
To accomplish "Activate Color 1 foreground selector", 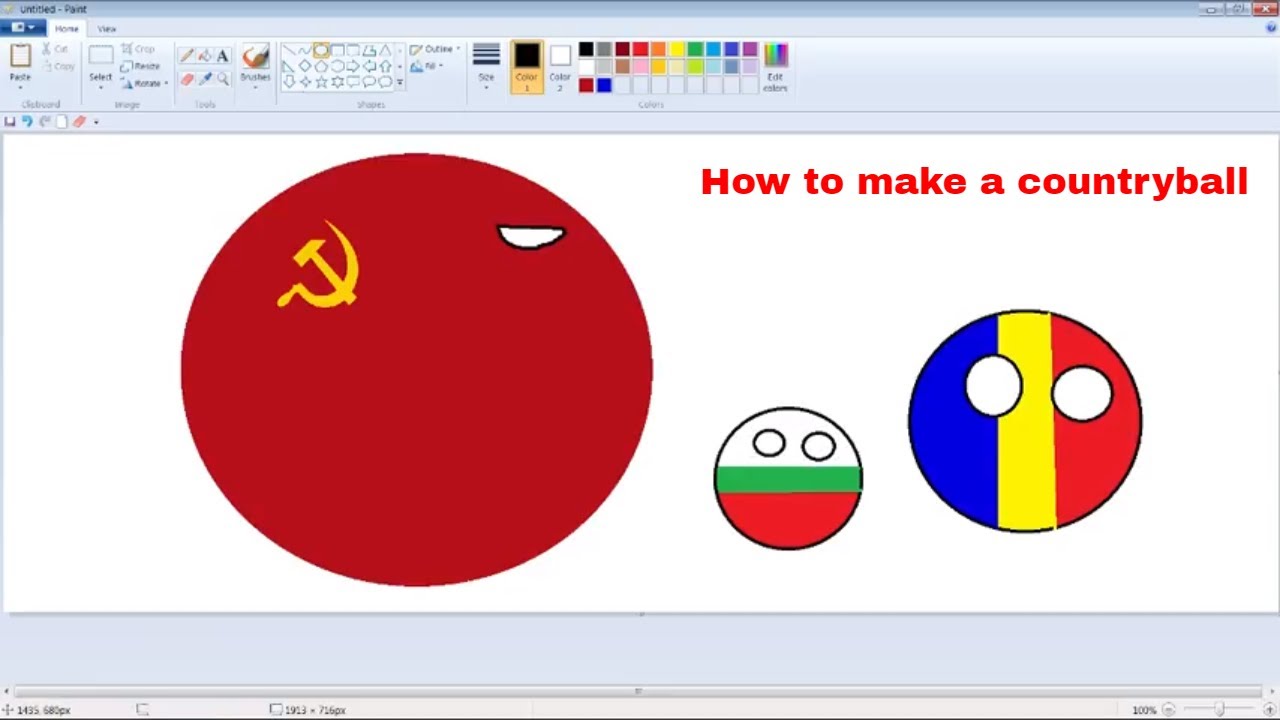I will [x=526, y=67].
